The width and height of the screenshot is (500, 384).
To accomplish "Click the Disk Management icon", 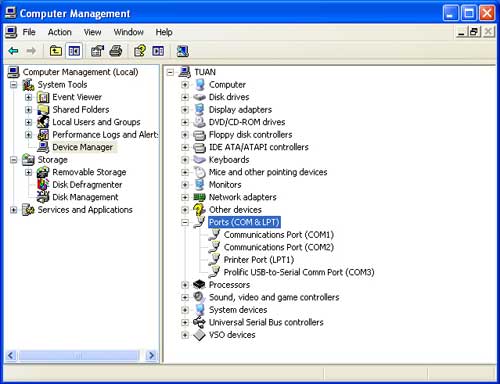I will (x=43, y=197).
